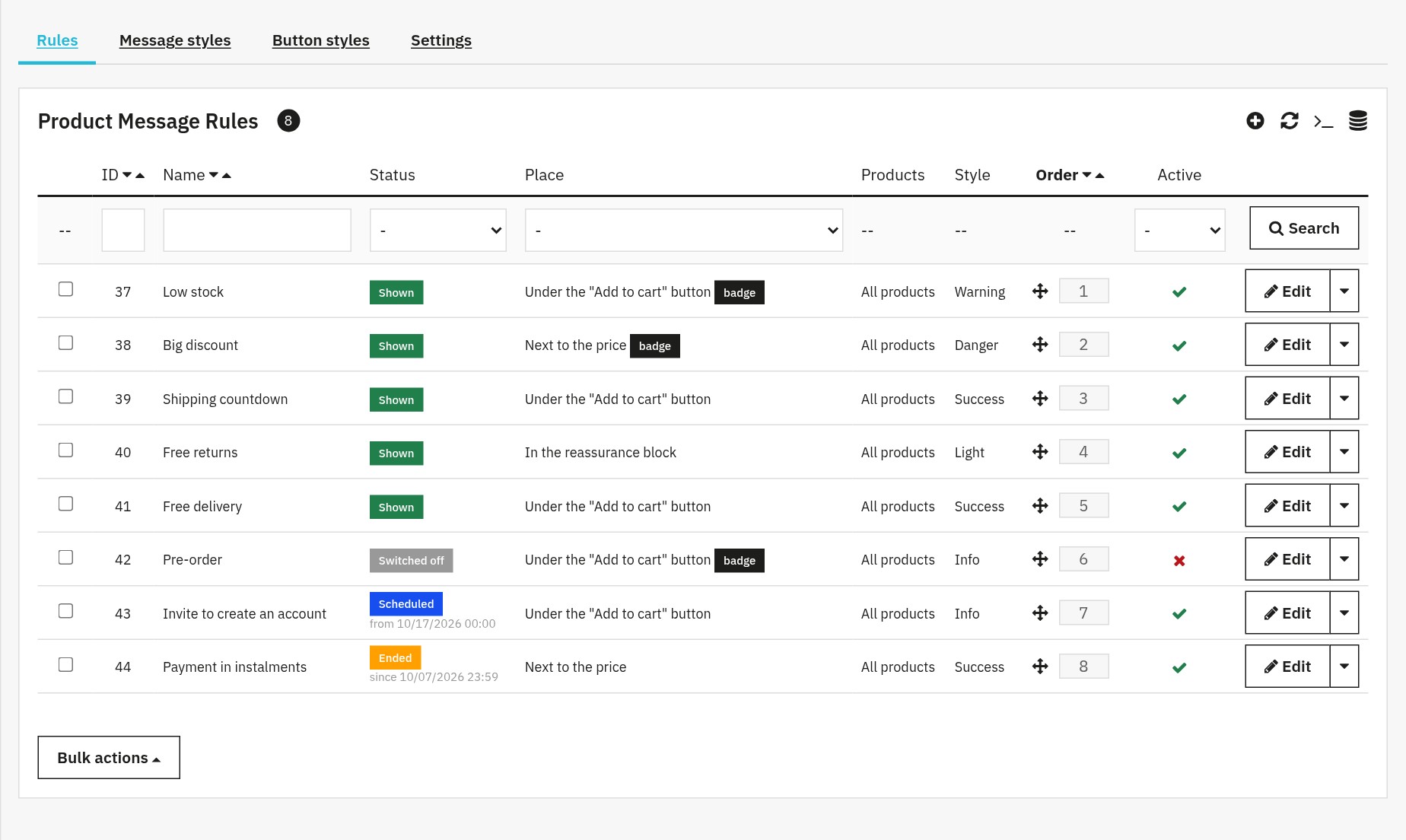Screen dimensions: 1406x840
Task: Enable Pre-order rule via red cross
Action: 1179,561
